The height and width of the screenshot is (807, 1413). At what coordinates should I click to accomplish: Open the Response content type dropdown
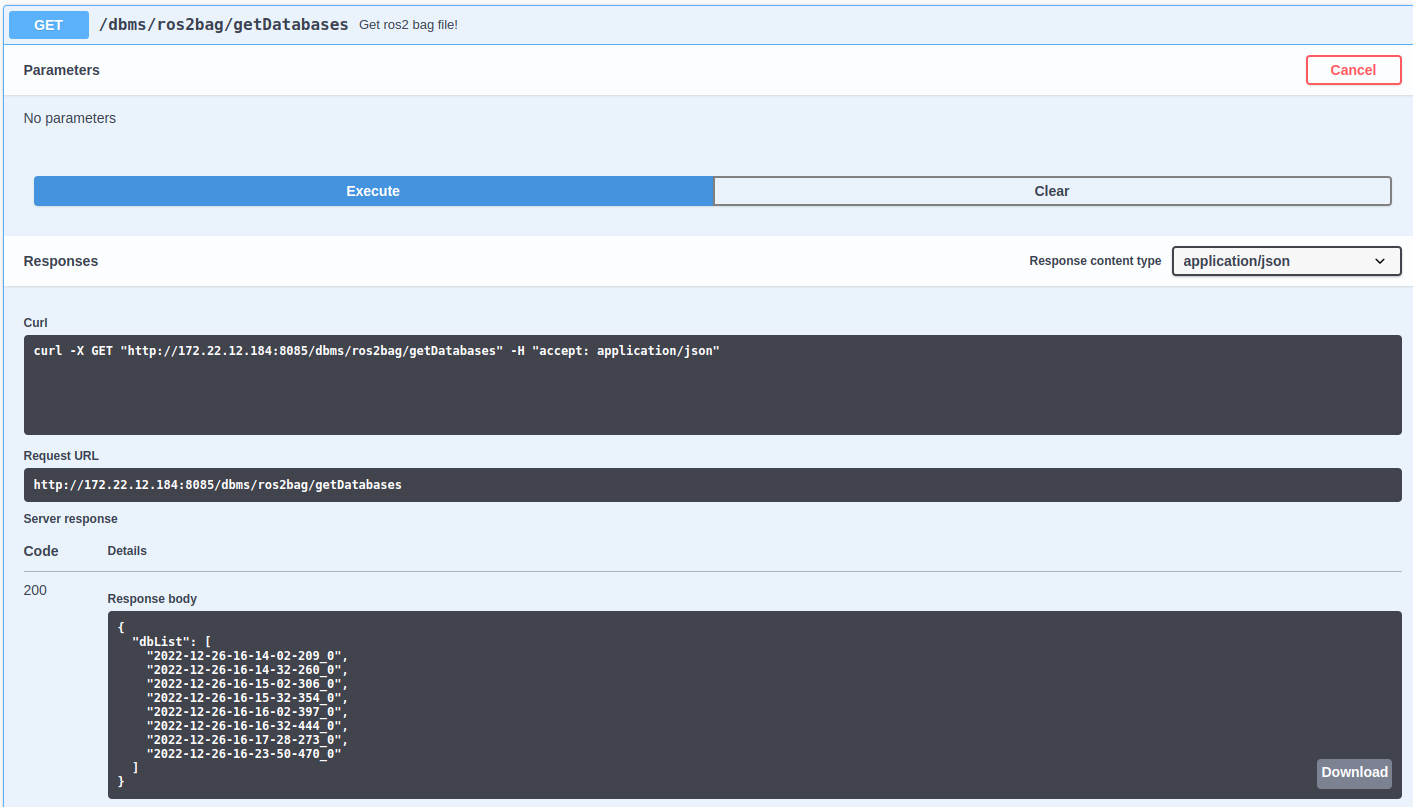click(1286, 261)
